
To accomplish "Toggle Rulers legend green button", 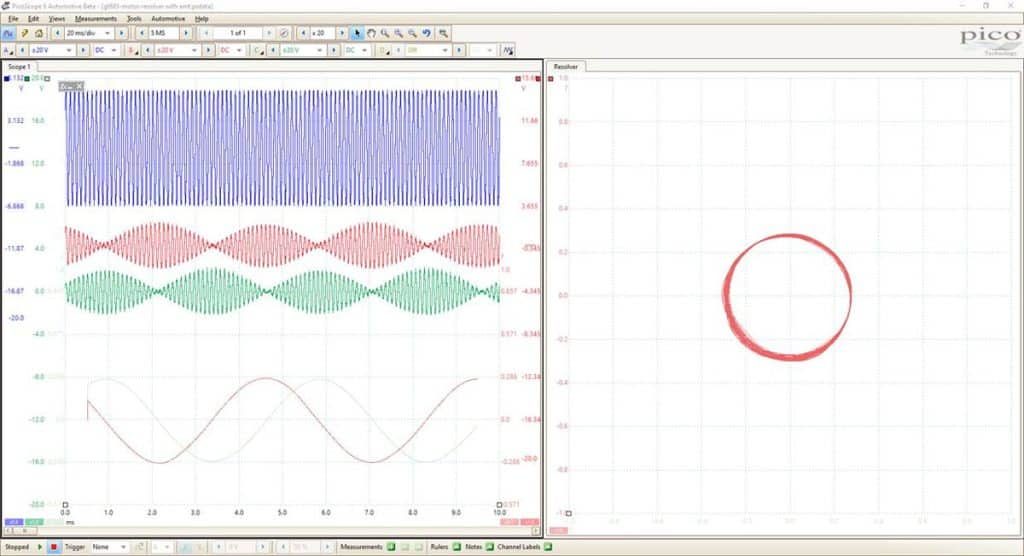I will point(456,547).
